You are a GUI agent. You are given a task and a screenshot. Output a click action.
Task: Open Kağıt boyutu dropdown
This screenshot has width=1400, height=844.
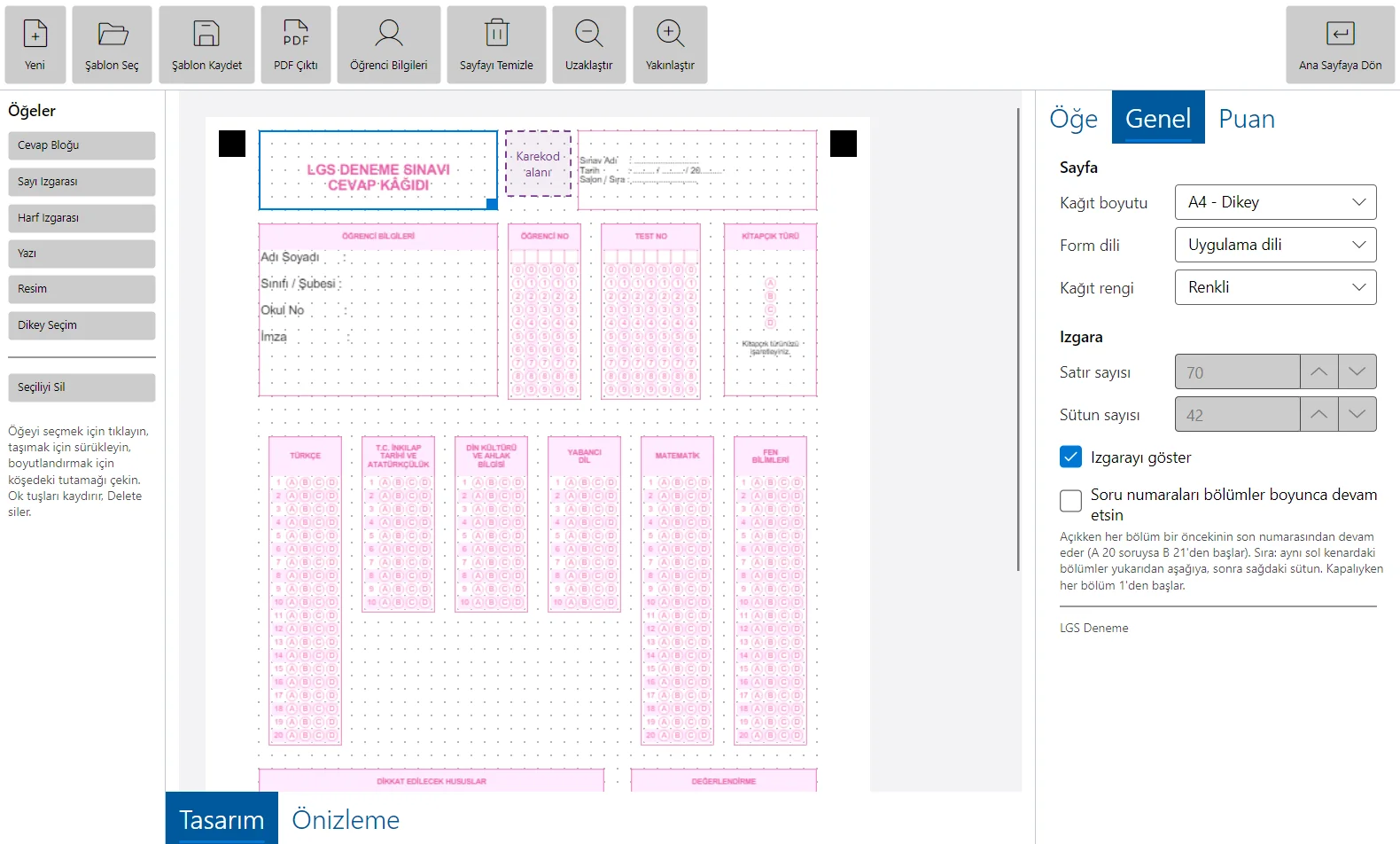(1276, 202)
